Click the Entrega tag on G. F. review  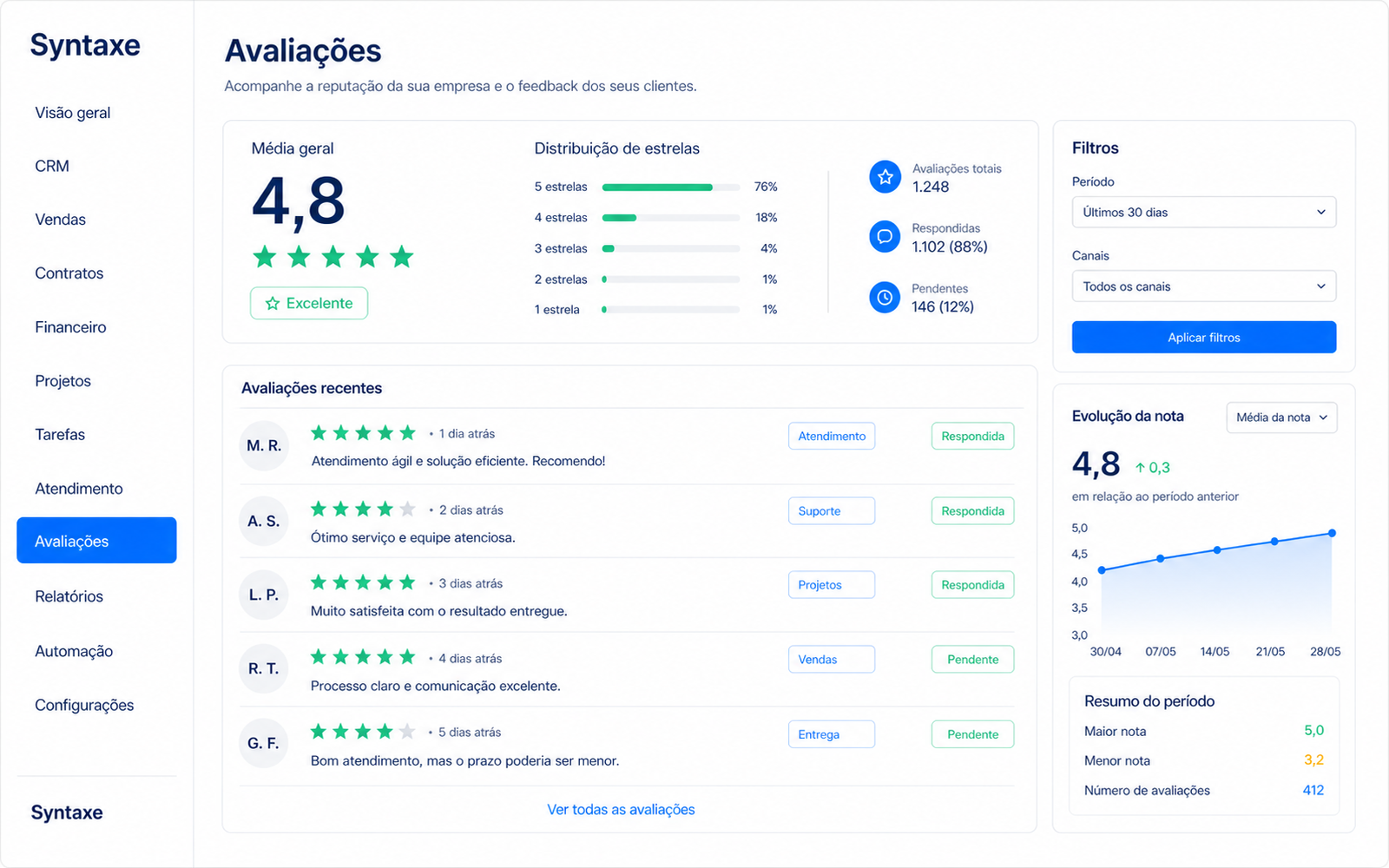click(832, 734)
